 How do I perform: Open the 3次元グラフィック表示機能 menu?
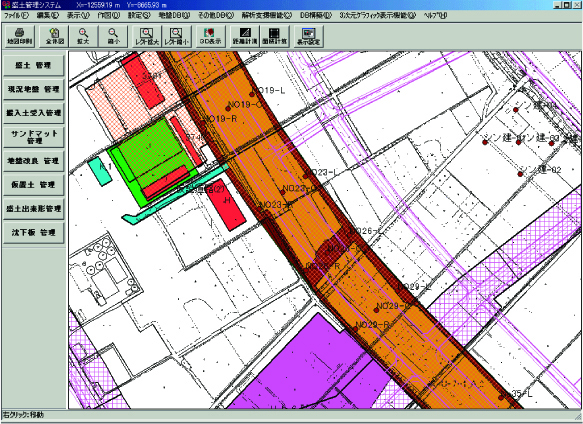point(377,15)
